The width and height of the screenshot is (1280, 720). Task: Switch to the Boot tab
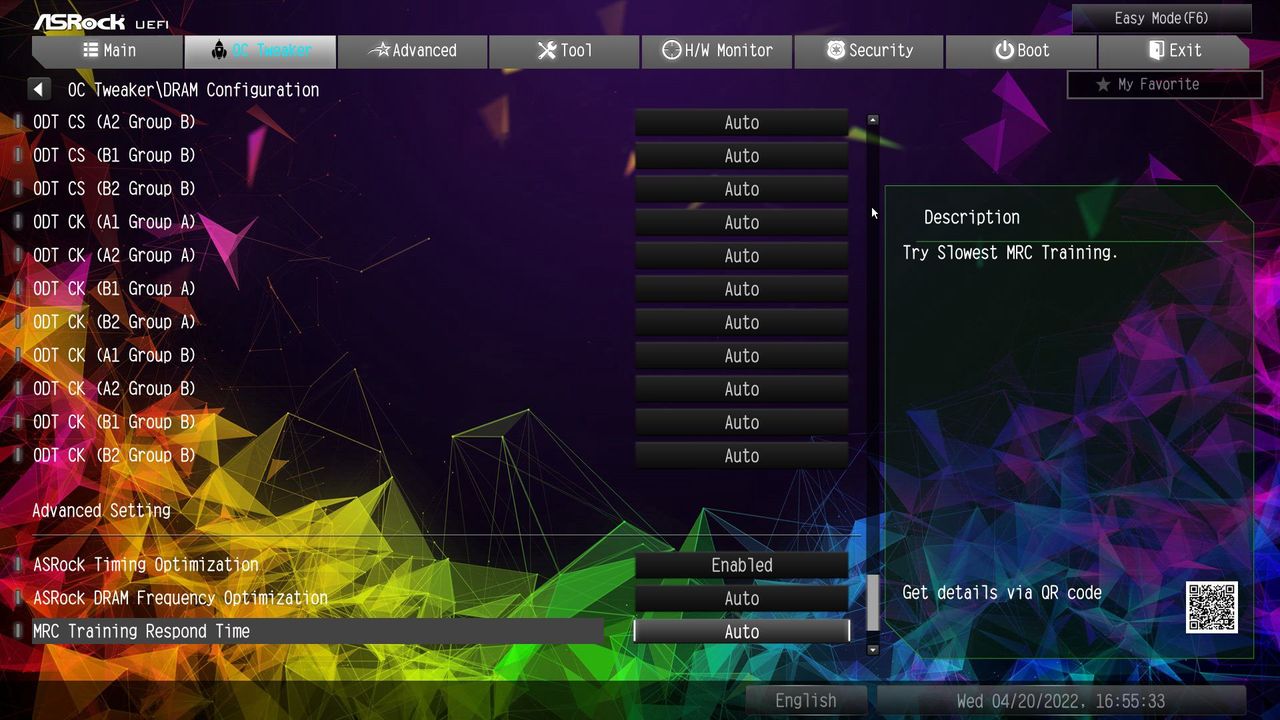click(x=1021, y=51)
